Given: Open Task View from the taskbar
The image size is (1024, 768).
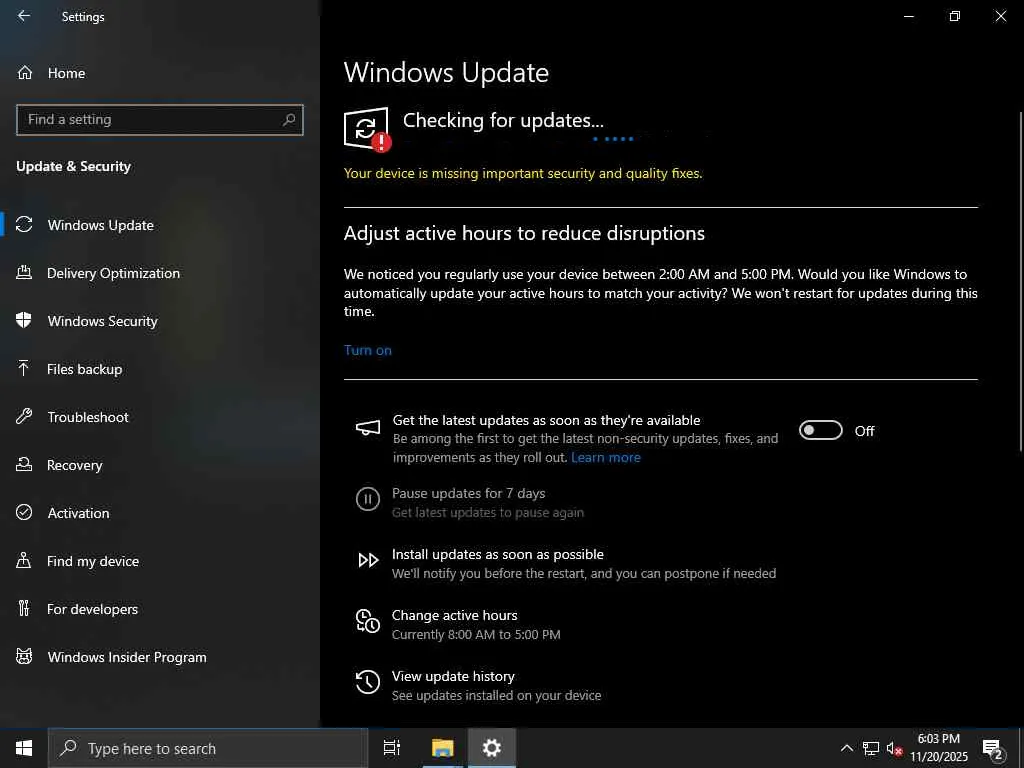Looking at the screenshot, I should pos(392,748).
